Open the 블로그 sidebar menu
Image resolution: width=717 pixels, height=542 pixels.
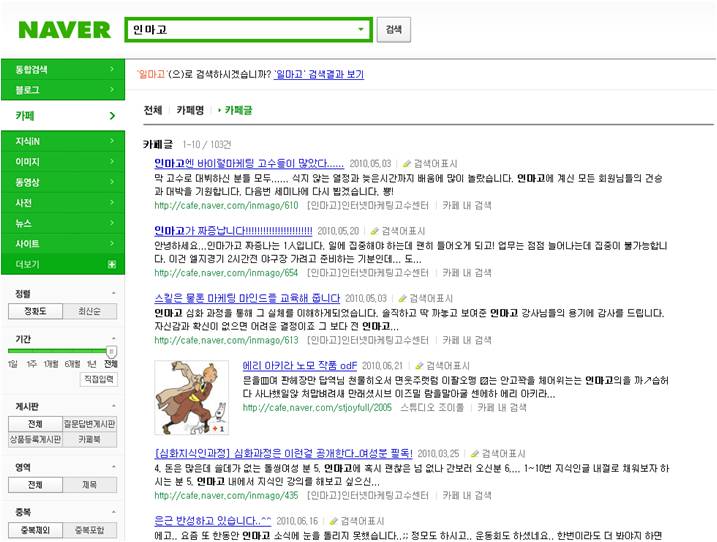tap(63, 90)
